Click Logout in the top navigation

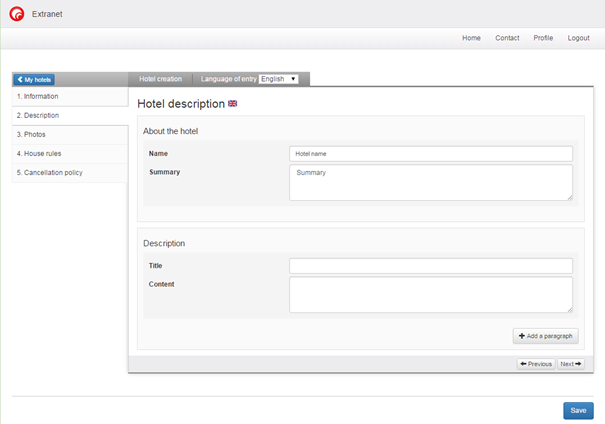pyautogui.click(x=578, y=38)
